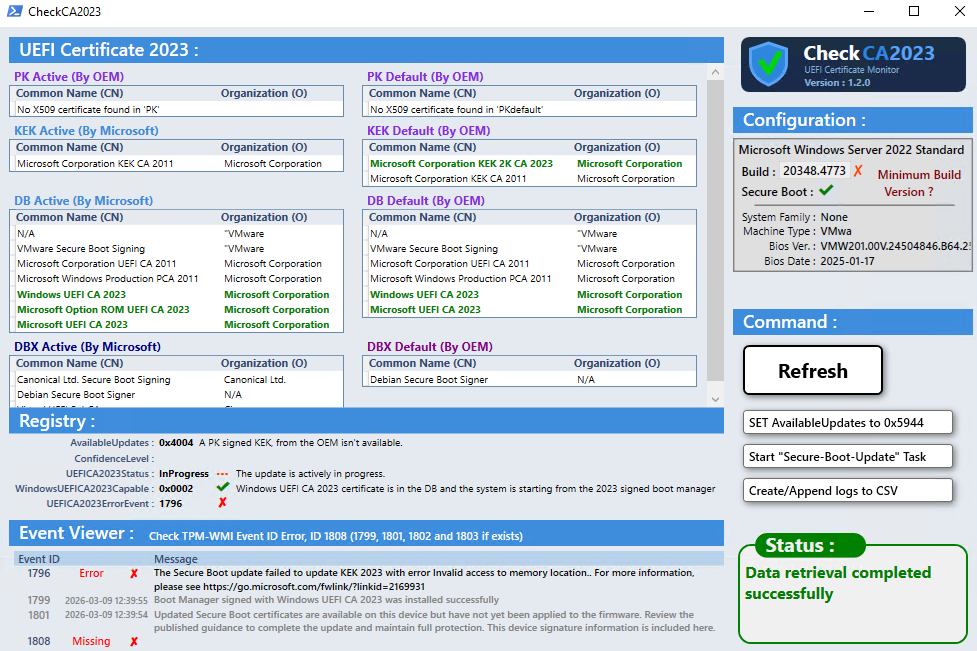Click the green check next to Secure Boot
977x651 pixels.
tap(826, 191)
